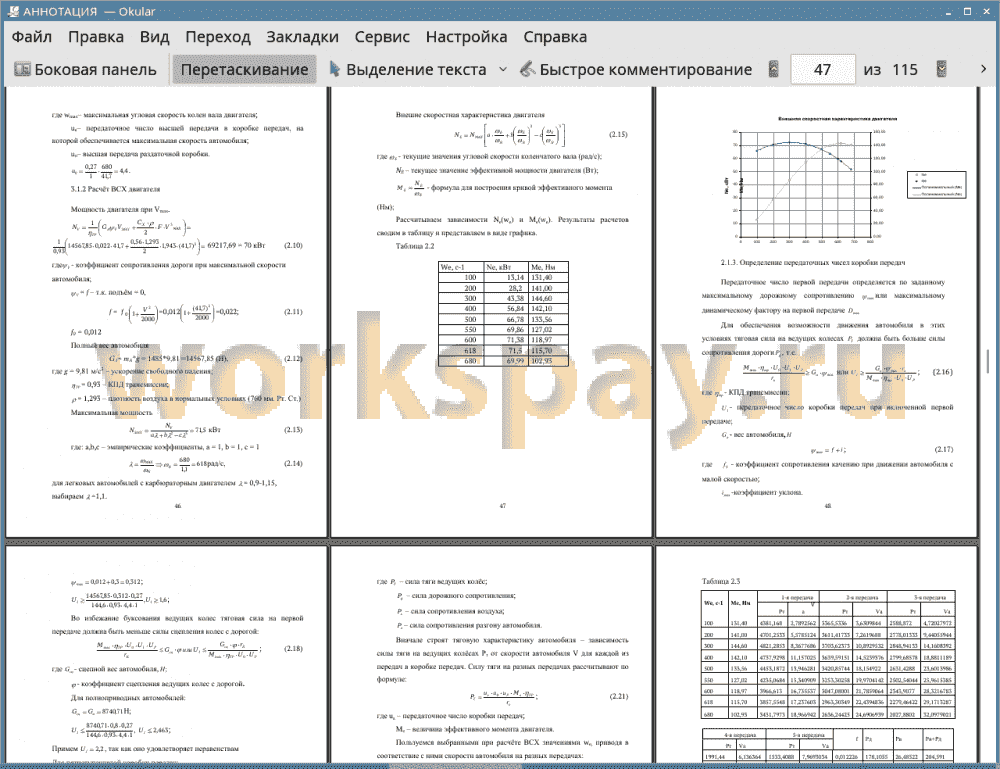Image resolution: width=1000 pixels, height=769 pixels.
Task: Maximize the Okular window
Action: 967,11
